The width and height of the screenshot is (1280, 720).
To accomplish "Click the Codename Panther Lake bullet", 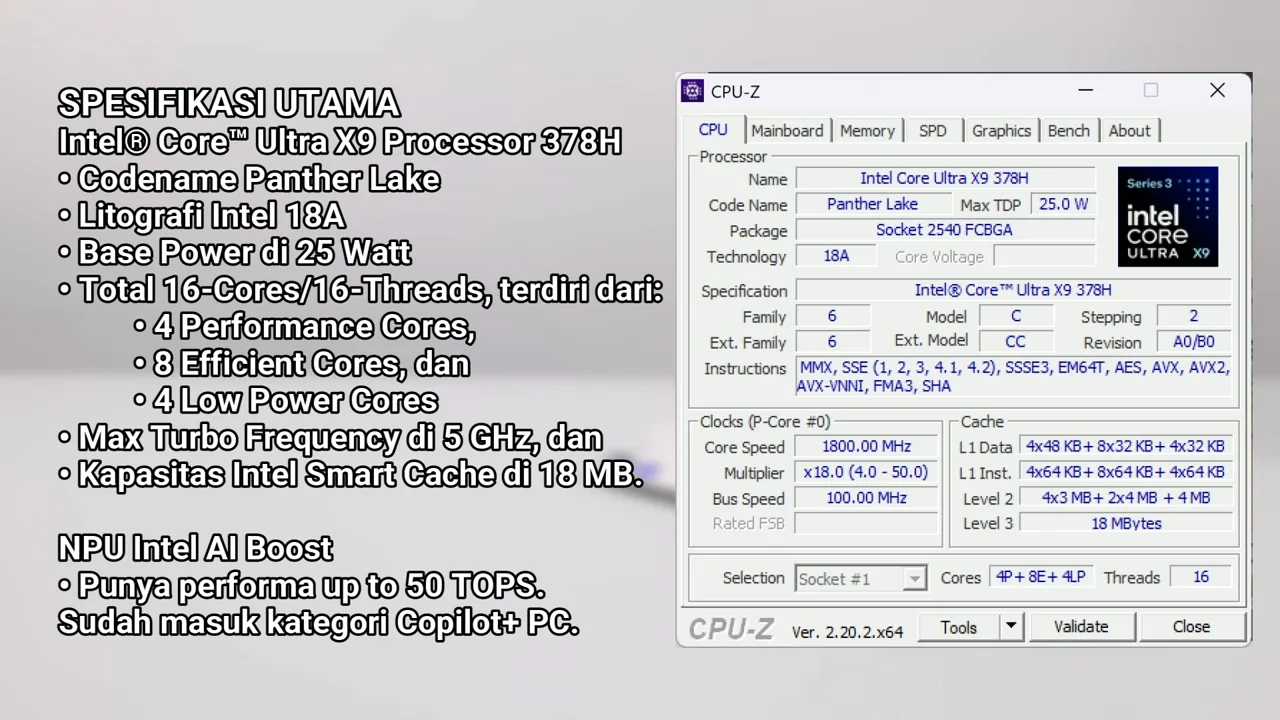I will [x=249, y=179].
